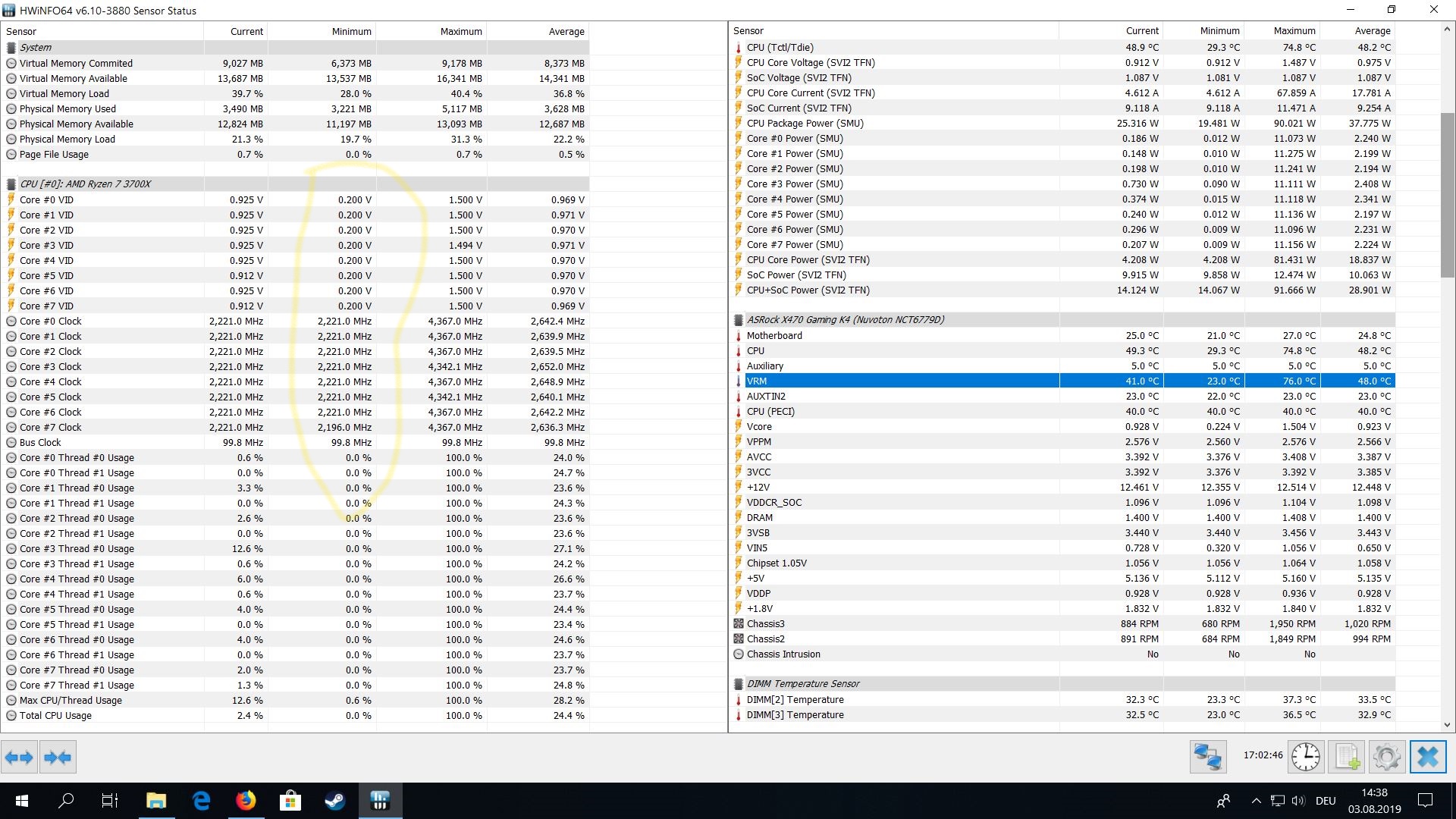1456x819 pixels.
Task: Select the Vcore sensor row
Action: (x=759, y=426)
